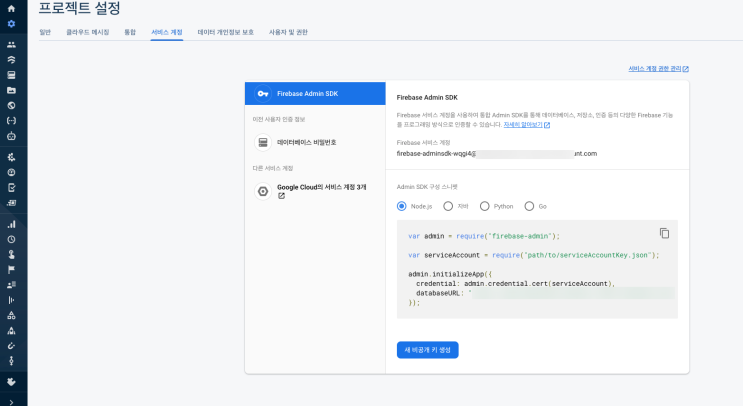Viewport: 743px width, 406px height.
Task: Open Realtime clock icon in sidebar
Action: 11,239
